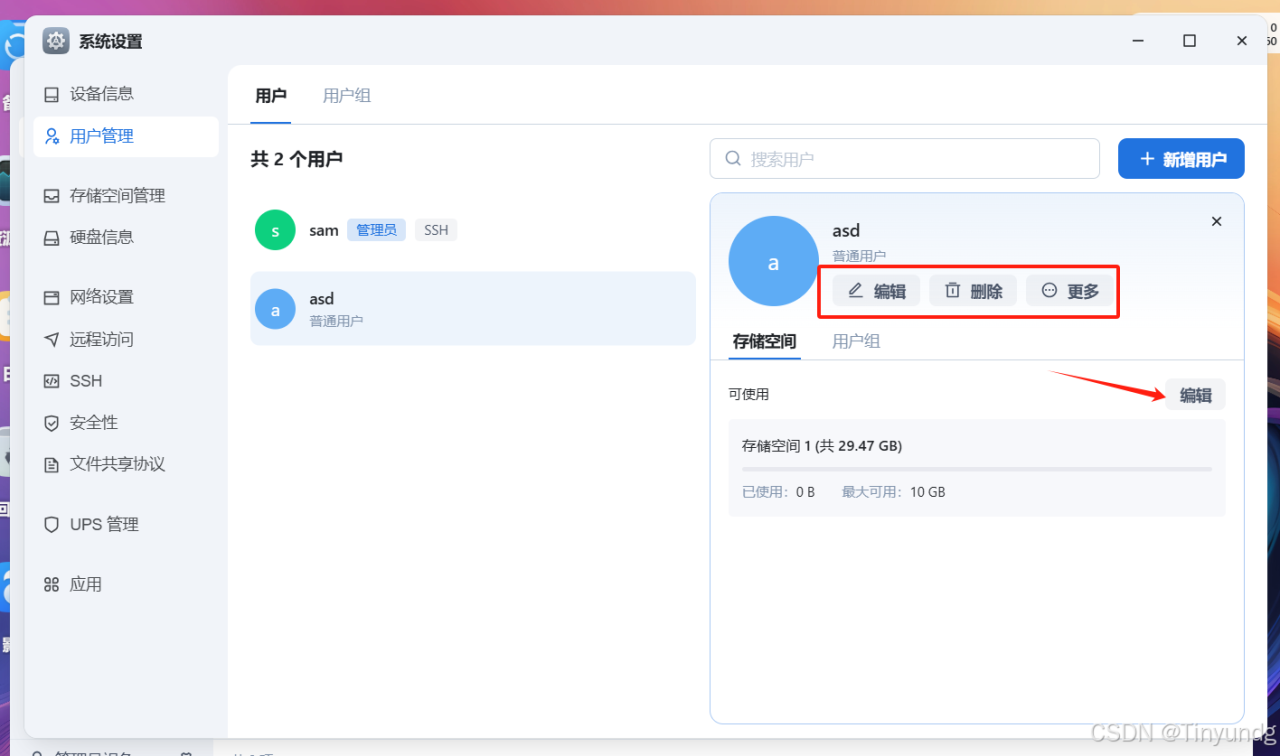Open 存储空间管理 storage space management
This screenshot has width=1280, height=756.
pos(112,195)
